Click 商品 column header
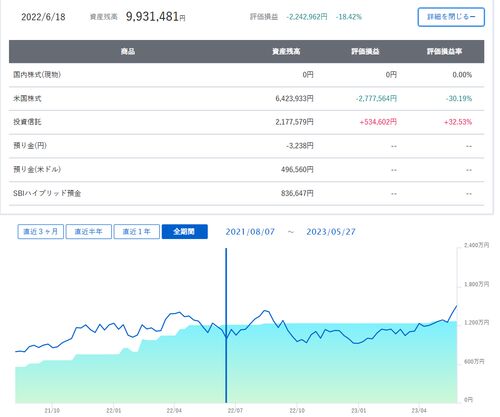This screenshot has width=500, height=417. [128, 51]
